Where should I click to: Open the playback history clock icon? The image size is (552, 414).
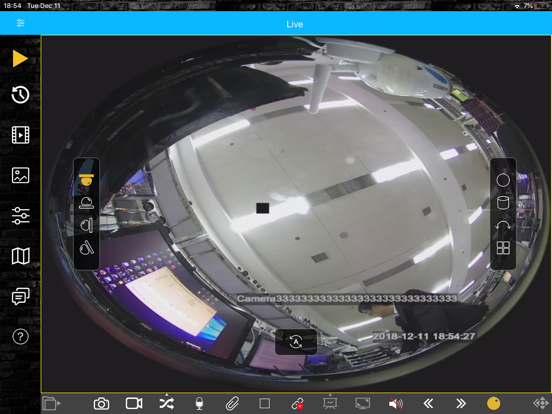20,95
